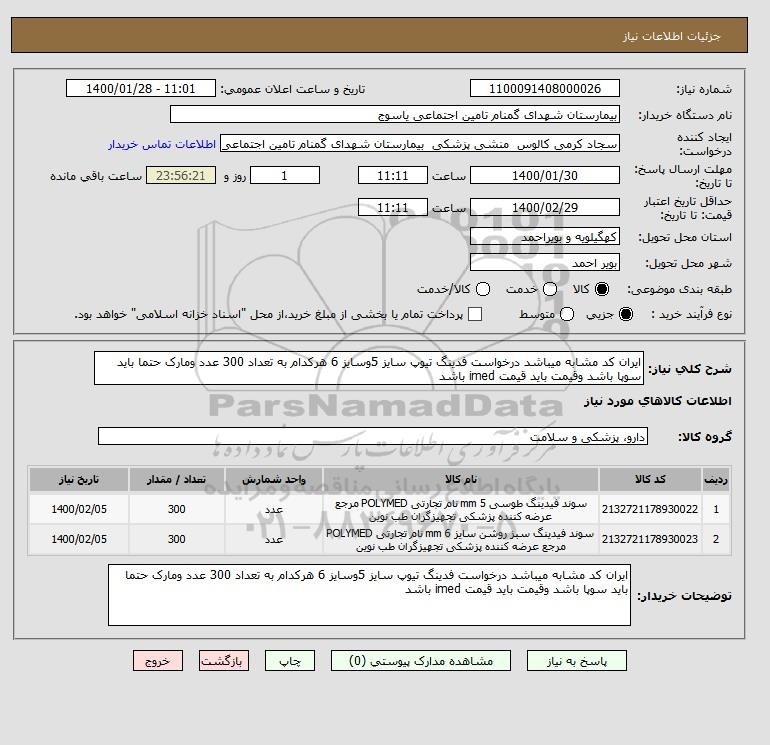The image size is (770, 745).
Task: Click the اطلاعات کالاهای مورد نیاز heading
Action: click(658, 401)
